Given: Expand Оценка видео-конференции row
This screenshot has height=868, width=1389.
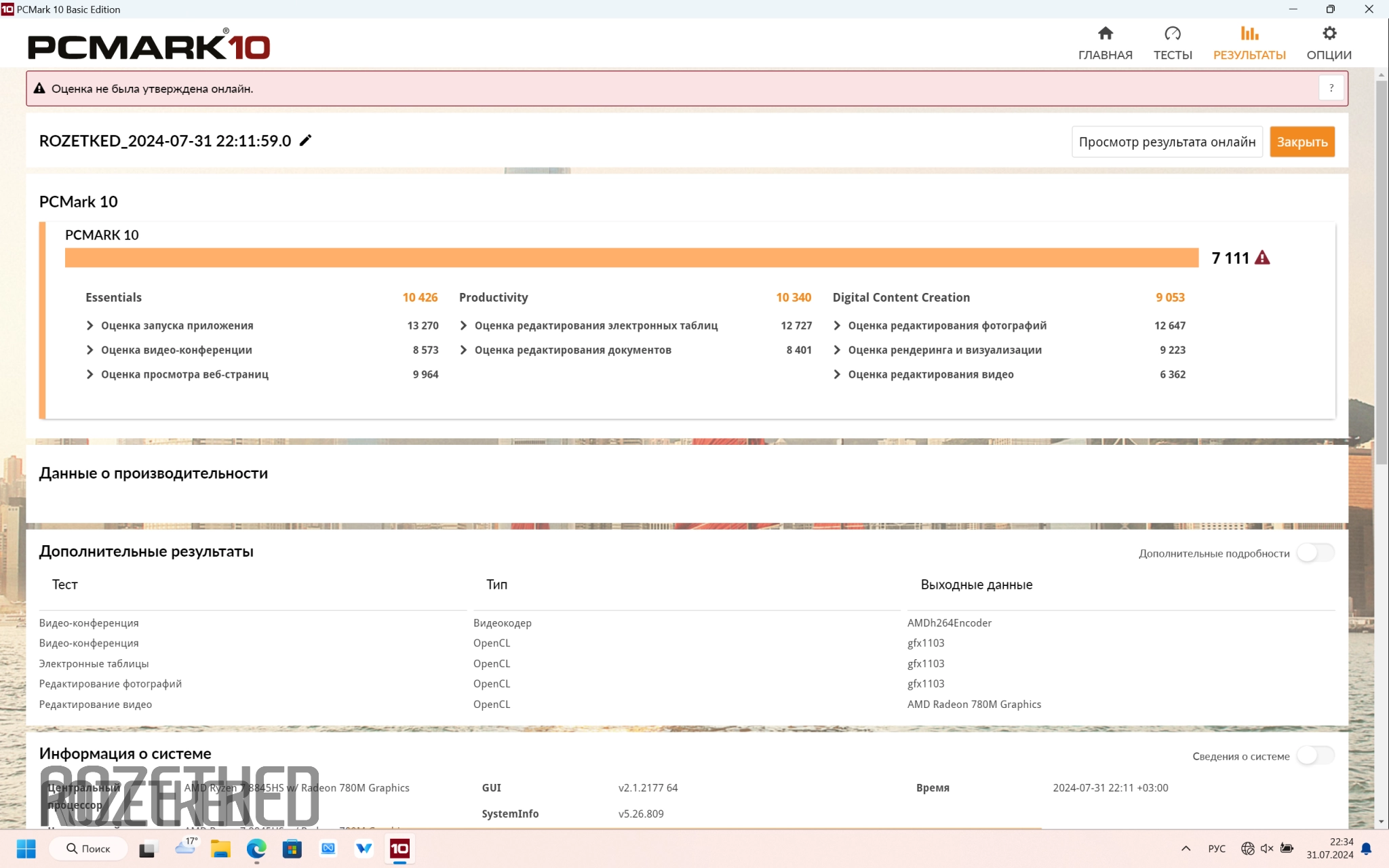Looking at the screenshot, I should [90, 350].
